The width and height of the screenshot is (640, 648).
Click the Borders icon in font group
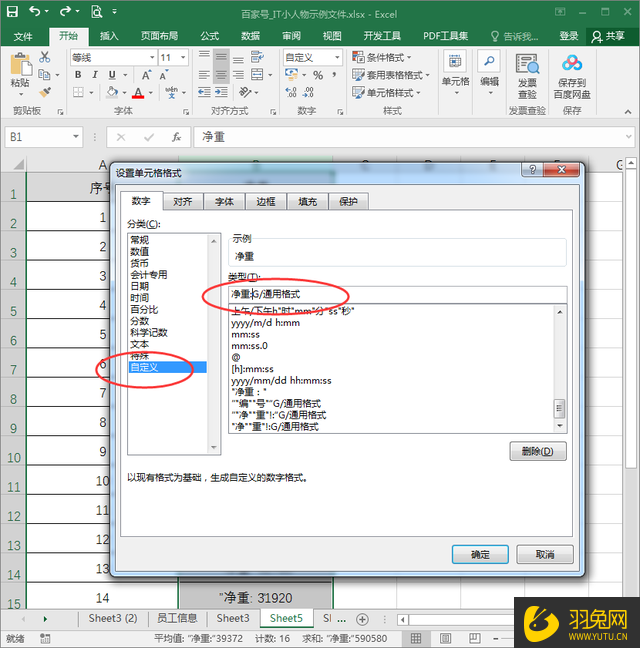[78, 92]
